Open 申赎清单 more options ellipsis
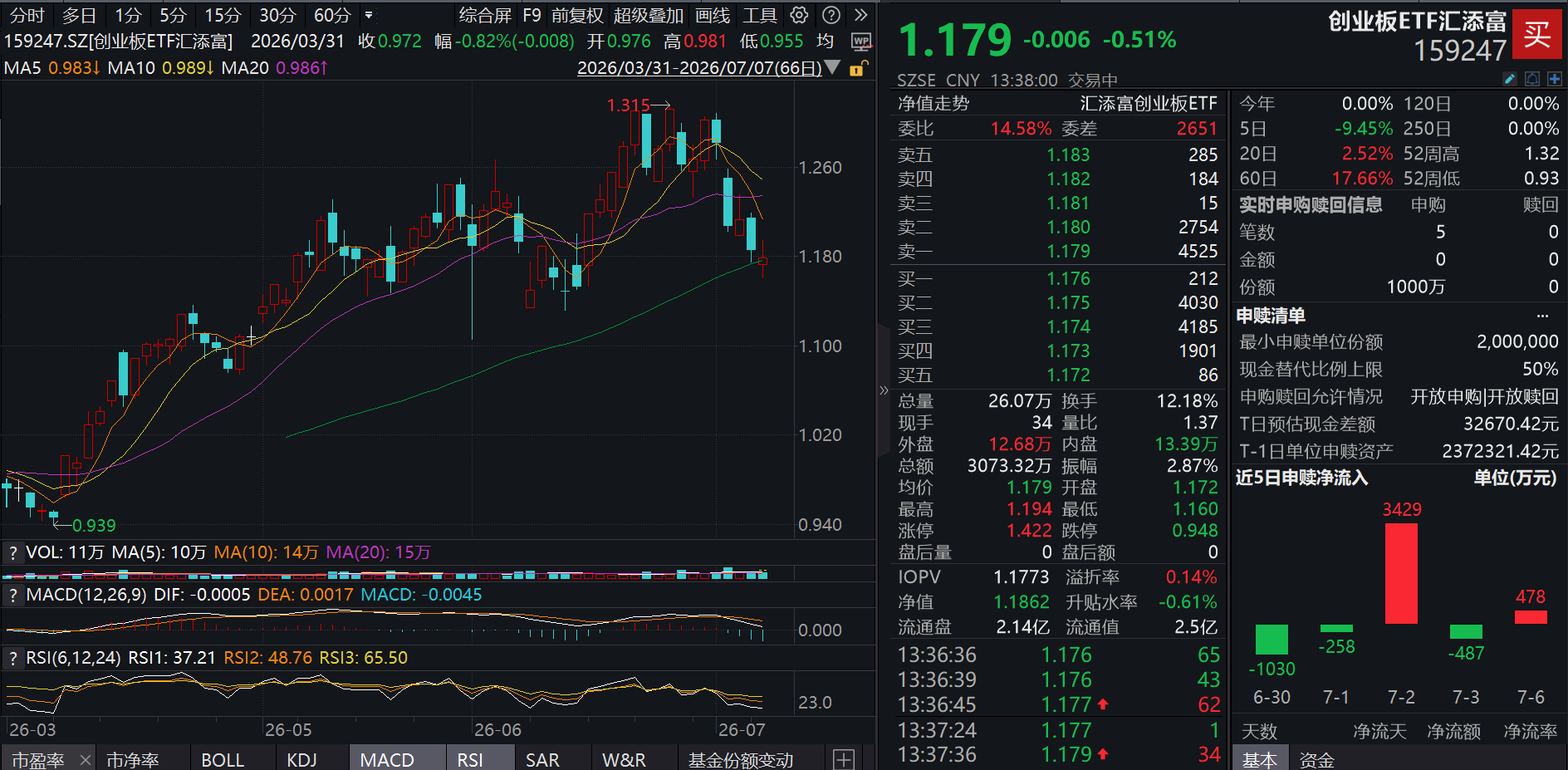The height and width of the screenshot is (770, 1568). [1542, 316]
